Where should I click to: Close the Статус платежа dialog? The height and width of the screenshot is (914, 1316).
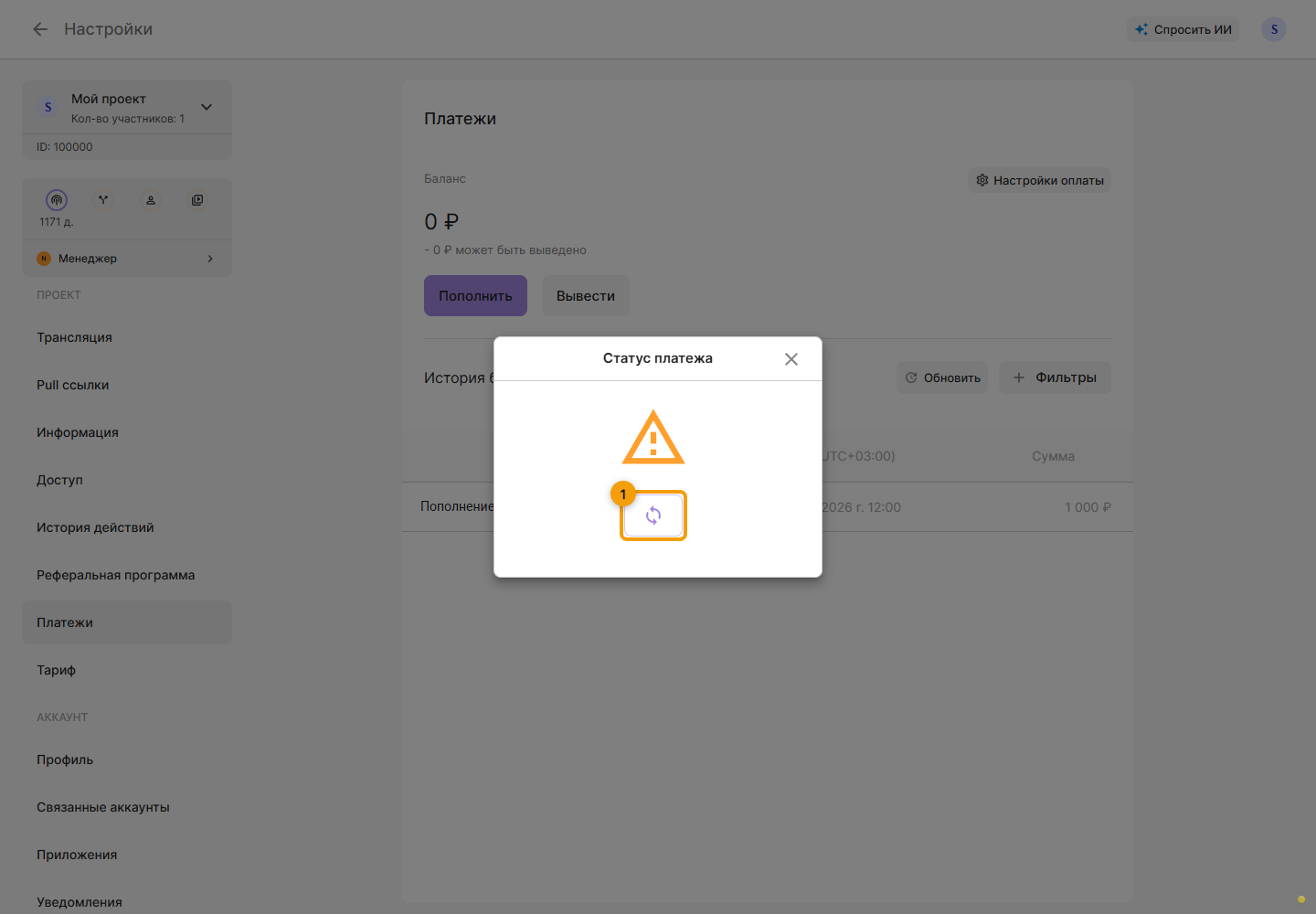pyautogui.click(x=791, y=359)
